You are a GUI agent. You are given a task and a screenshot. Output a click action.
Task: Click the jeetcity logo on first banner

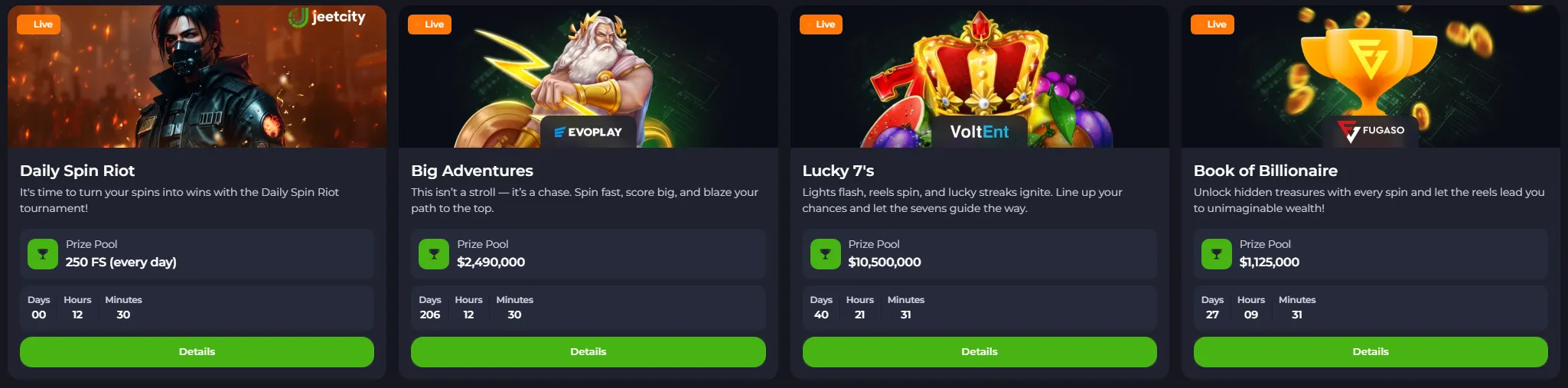327,17
